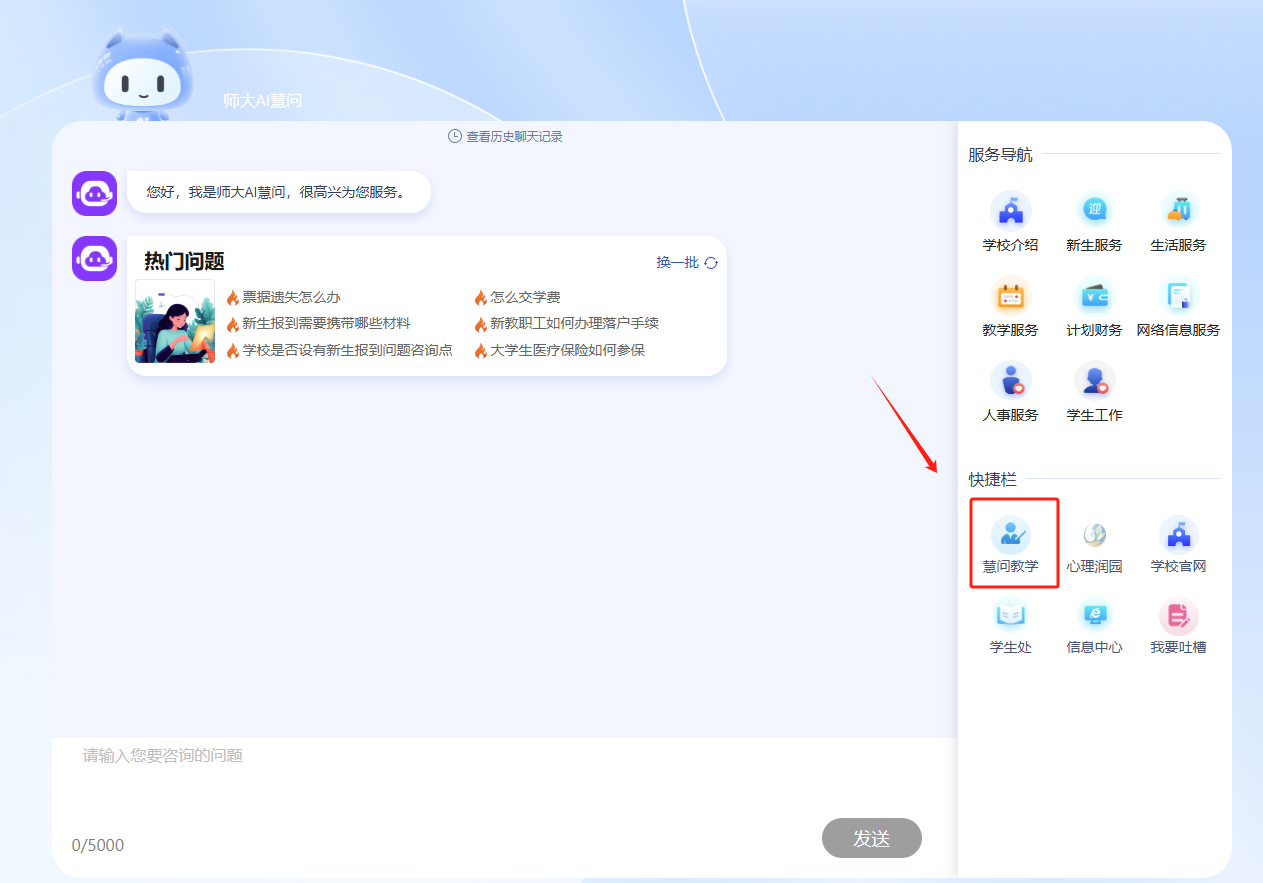Open the 学生工作 icon
The height and width of the screenshot is (883, 1263).
coord(1094,381)
